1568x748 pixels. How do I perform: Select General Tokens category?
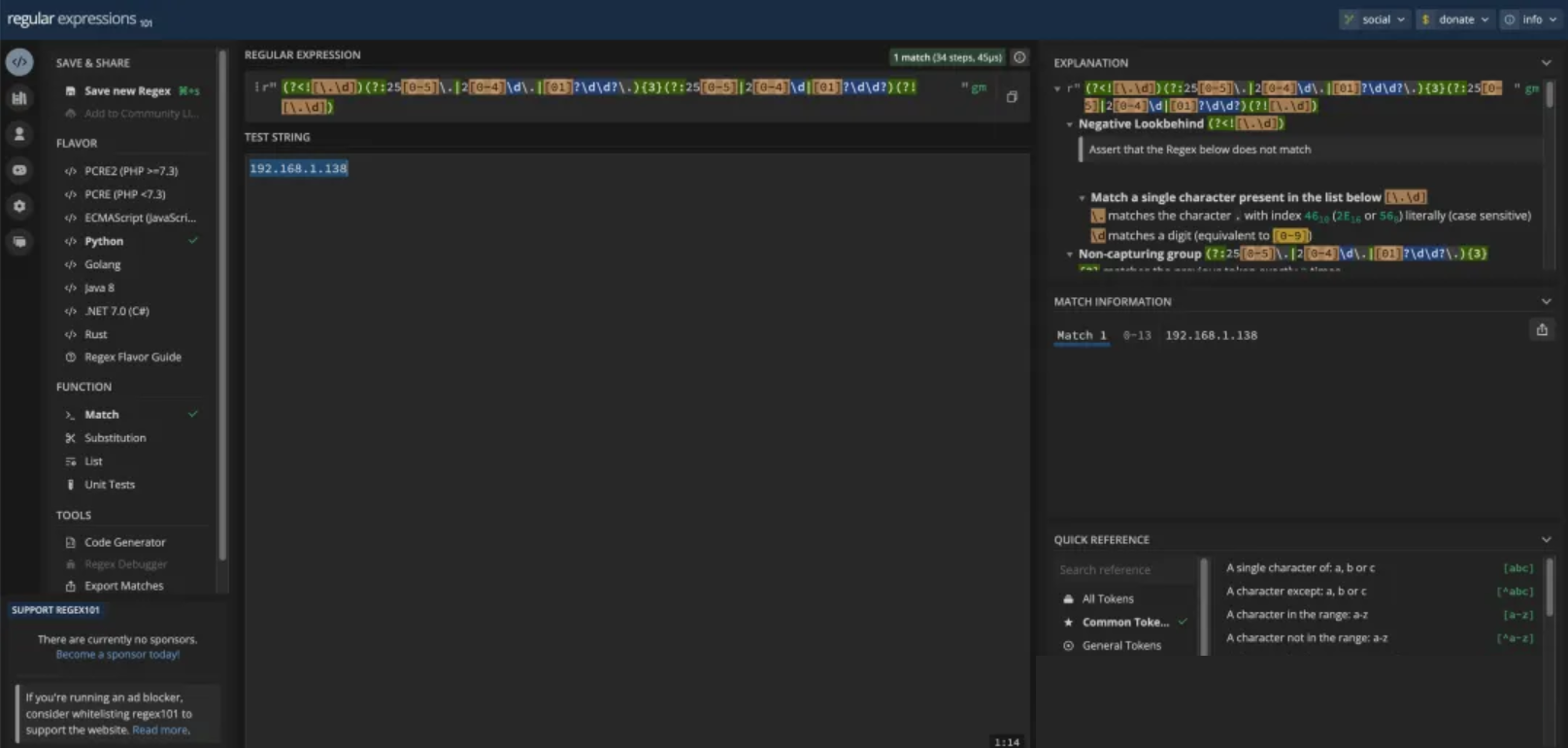(1121, 646)
